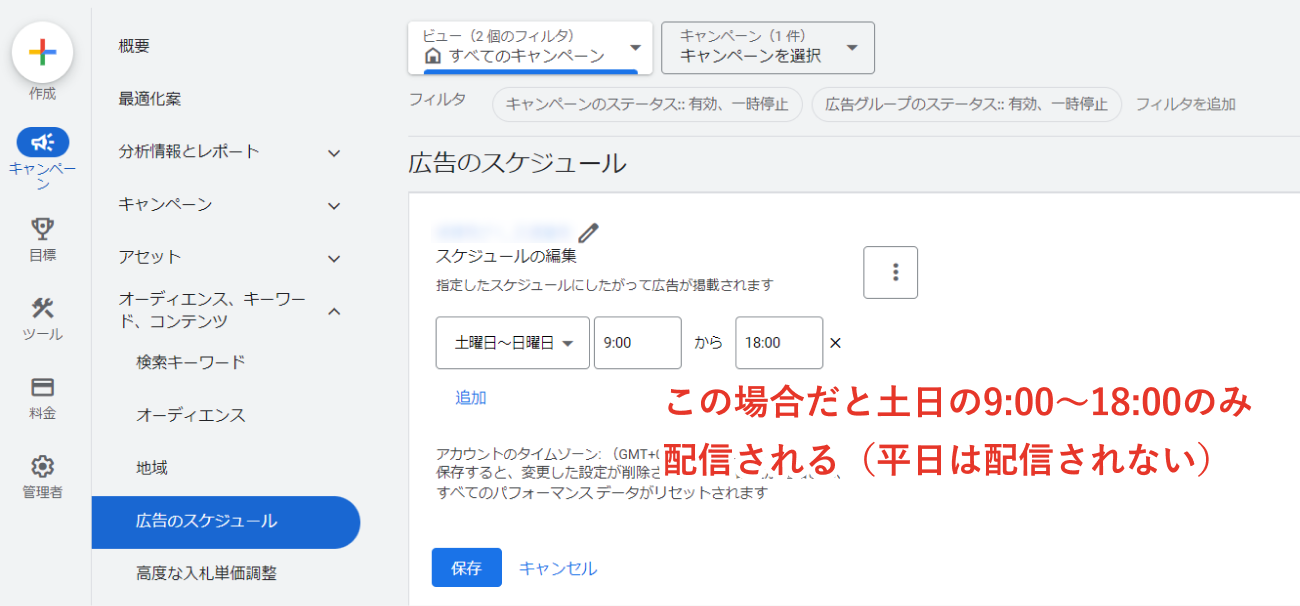
Task: Click the キャンペーンのステータス filter chip
Action: (x=647, y=104)
